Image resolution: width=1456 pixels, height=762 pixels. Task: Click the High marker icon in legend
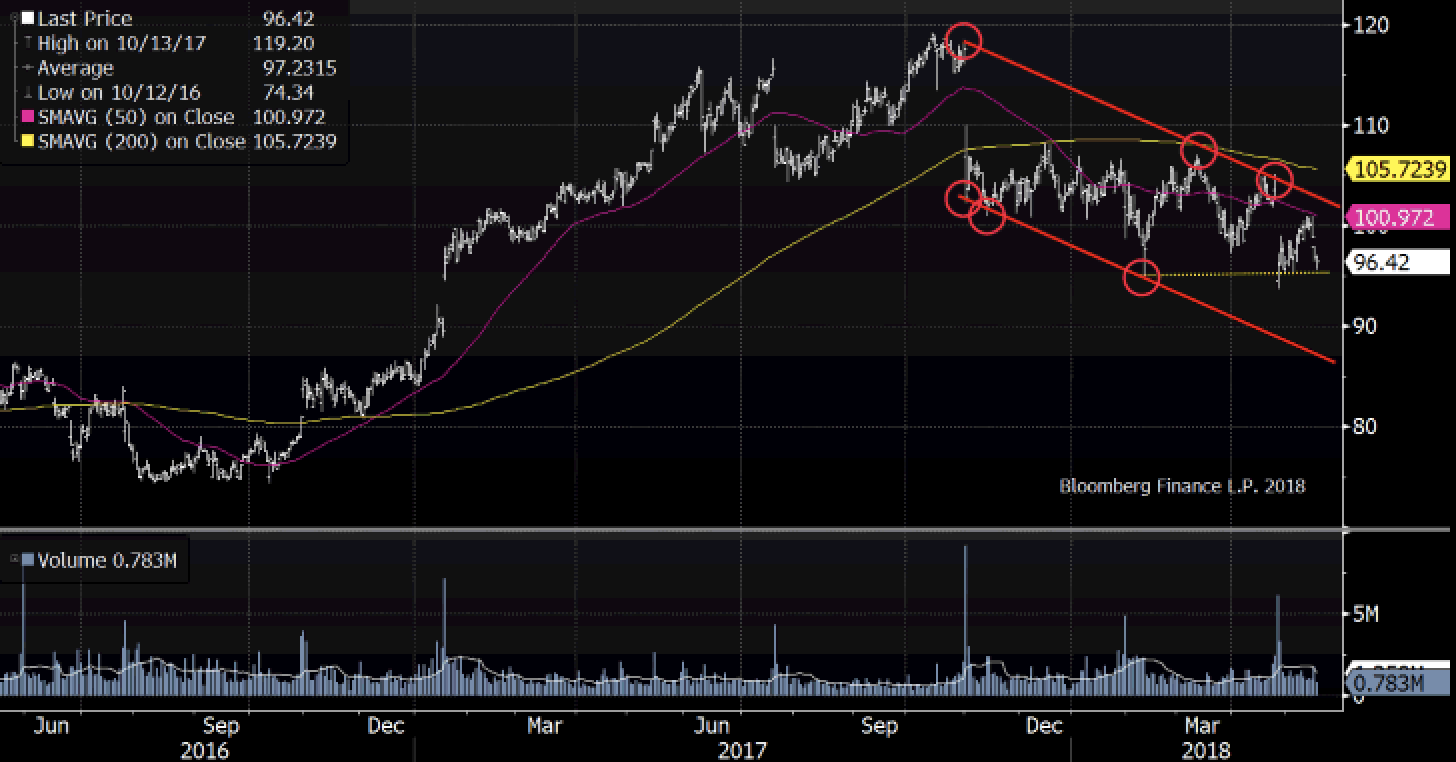tap(28, 43)
